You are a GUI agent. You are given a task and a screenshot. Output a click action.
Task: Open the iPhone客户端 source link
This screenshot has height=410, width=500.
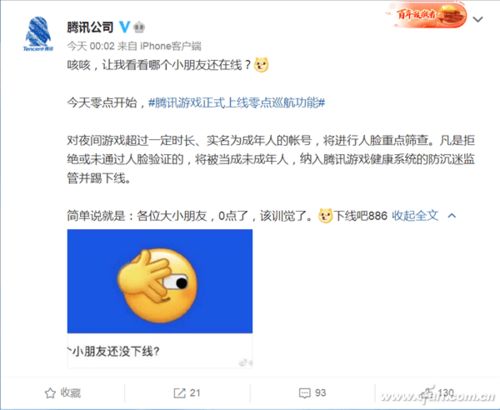pos(171,46)
